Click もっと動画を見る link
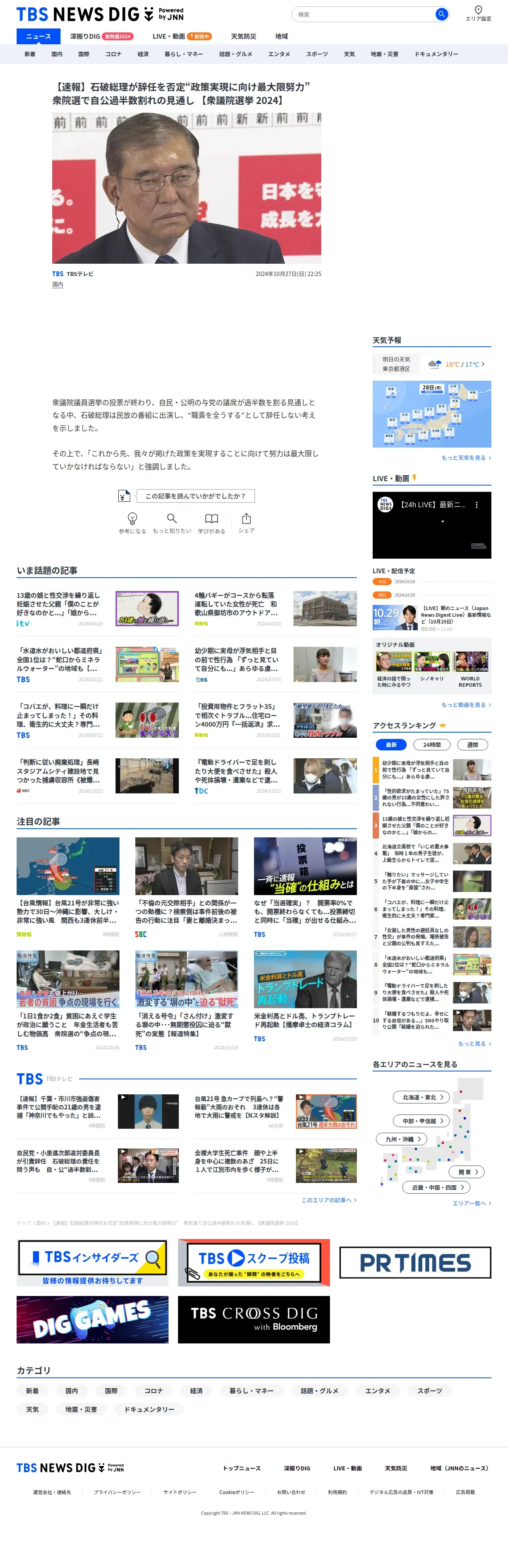508x1568 pixels. (466, 705)
